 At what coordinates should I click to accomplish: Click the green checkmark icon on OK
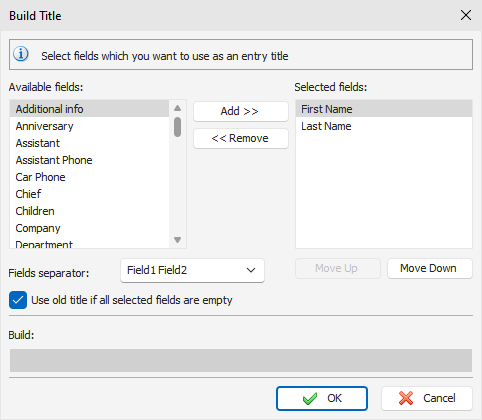click(x=310, y=398)
